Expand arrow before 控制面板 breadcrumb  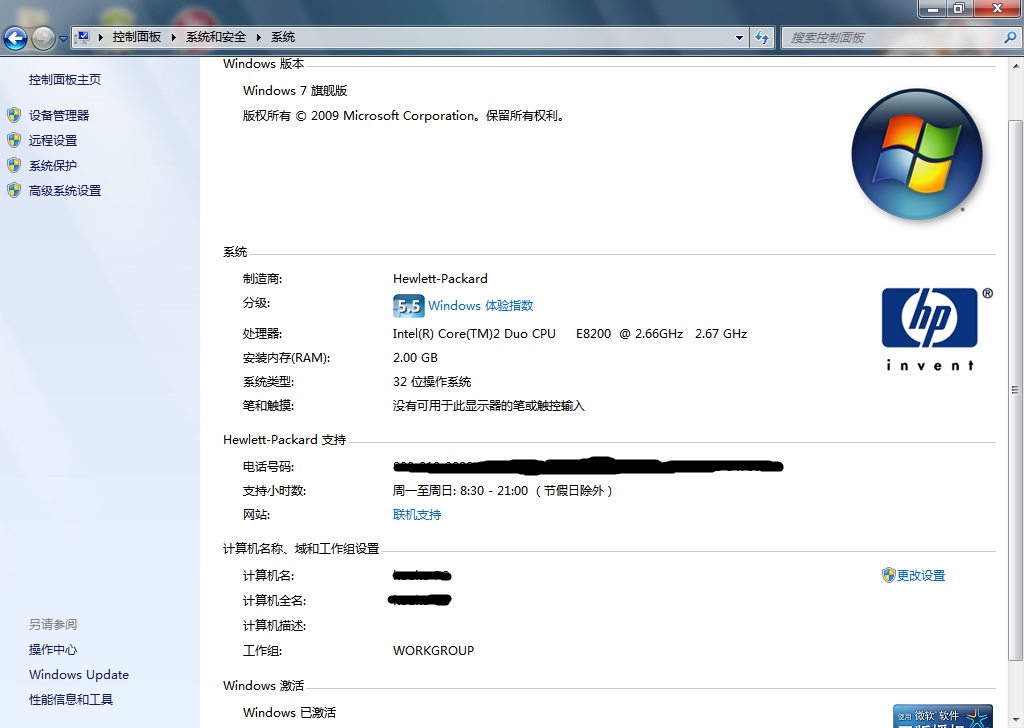pyautogui.click(x=101, y=37)
